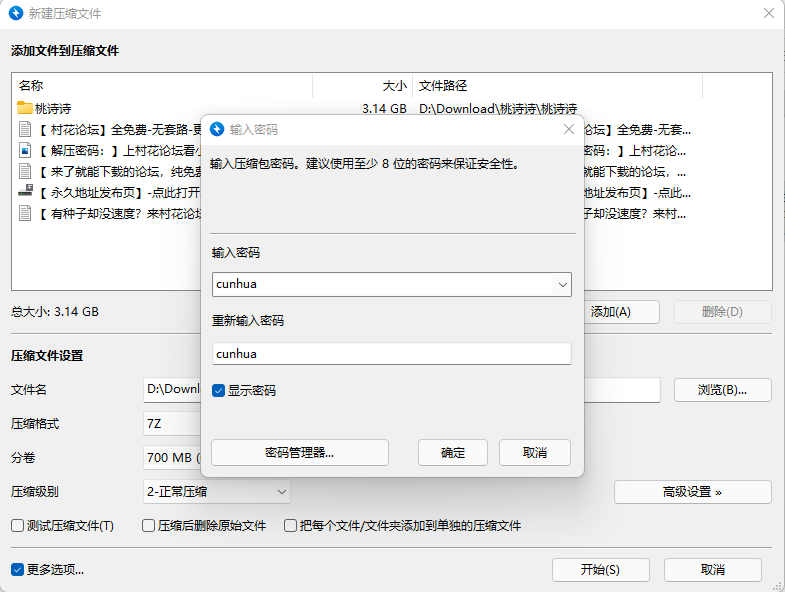Expand the 输入密码 dropdown arrow
The height and width of the screenshot is (592, 785).
coord(561,284)
